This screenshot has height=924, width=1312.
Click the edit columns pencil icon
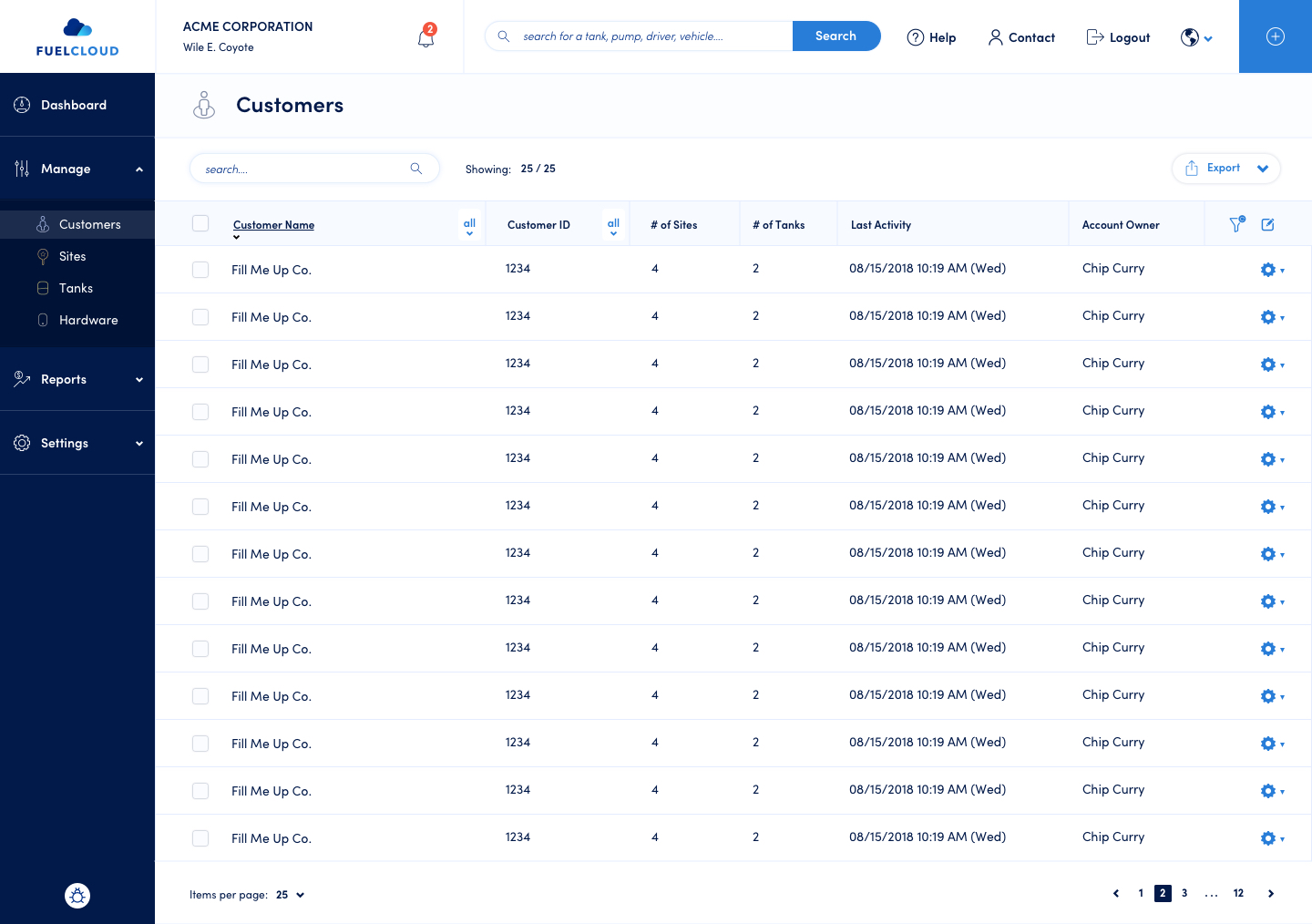(x=1267, y=224)
